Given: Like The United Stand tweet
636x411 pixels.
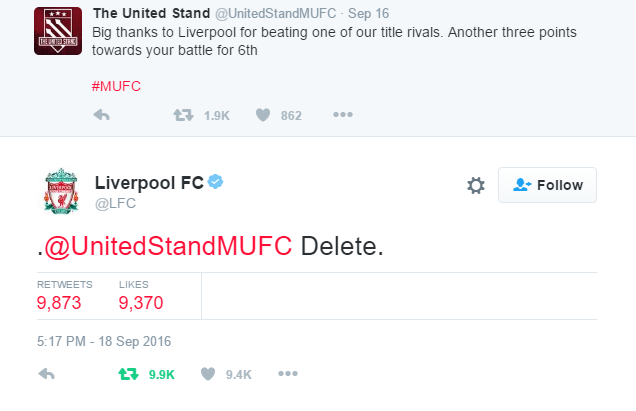Looking at the screenshot, I should [263, 115].
